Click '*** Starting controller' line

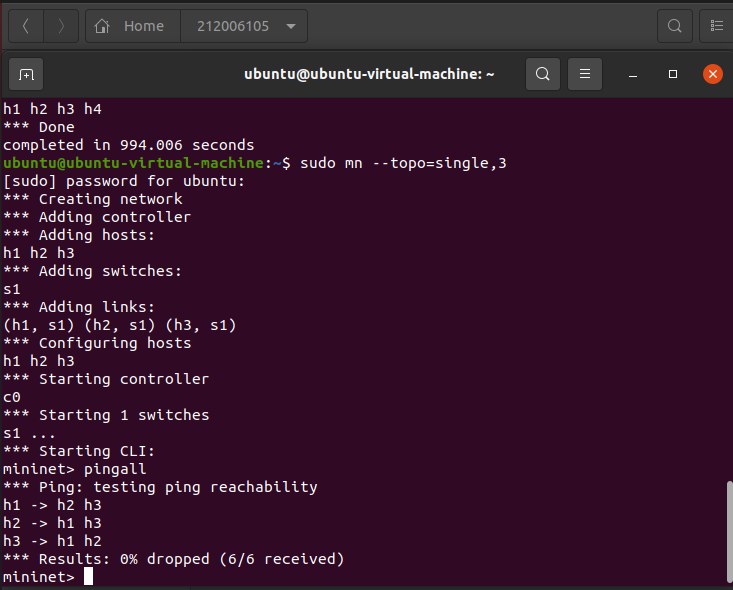[x=106, y=379]
